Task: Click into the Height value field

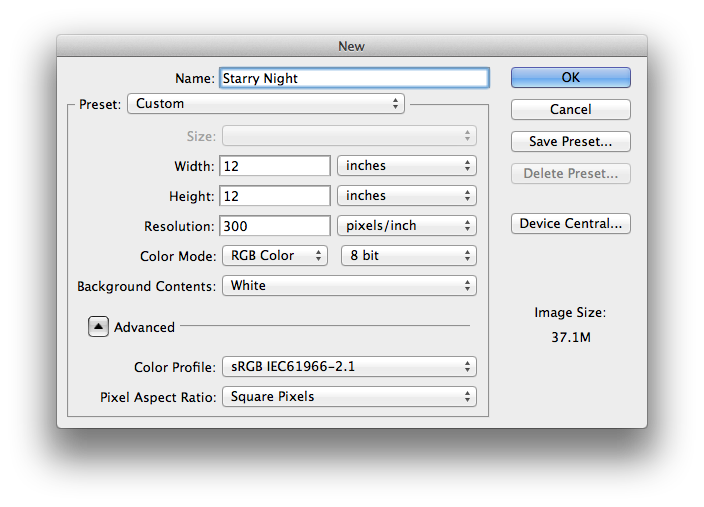Action: [275, 196]
